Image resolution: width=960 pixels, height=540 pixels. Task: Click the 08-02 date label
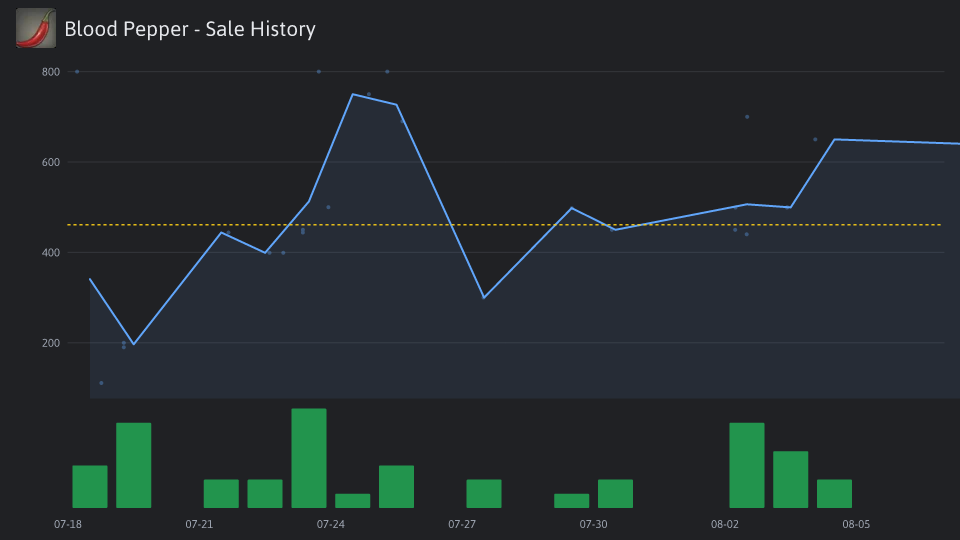725,524
